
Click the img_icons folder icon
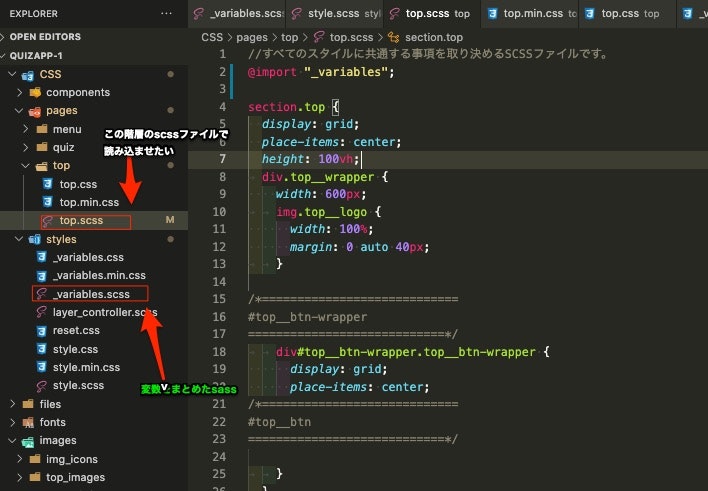35,459
